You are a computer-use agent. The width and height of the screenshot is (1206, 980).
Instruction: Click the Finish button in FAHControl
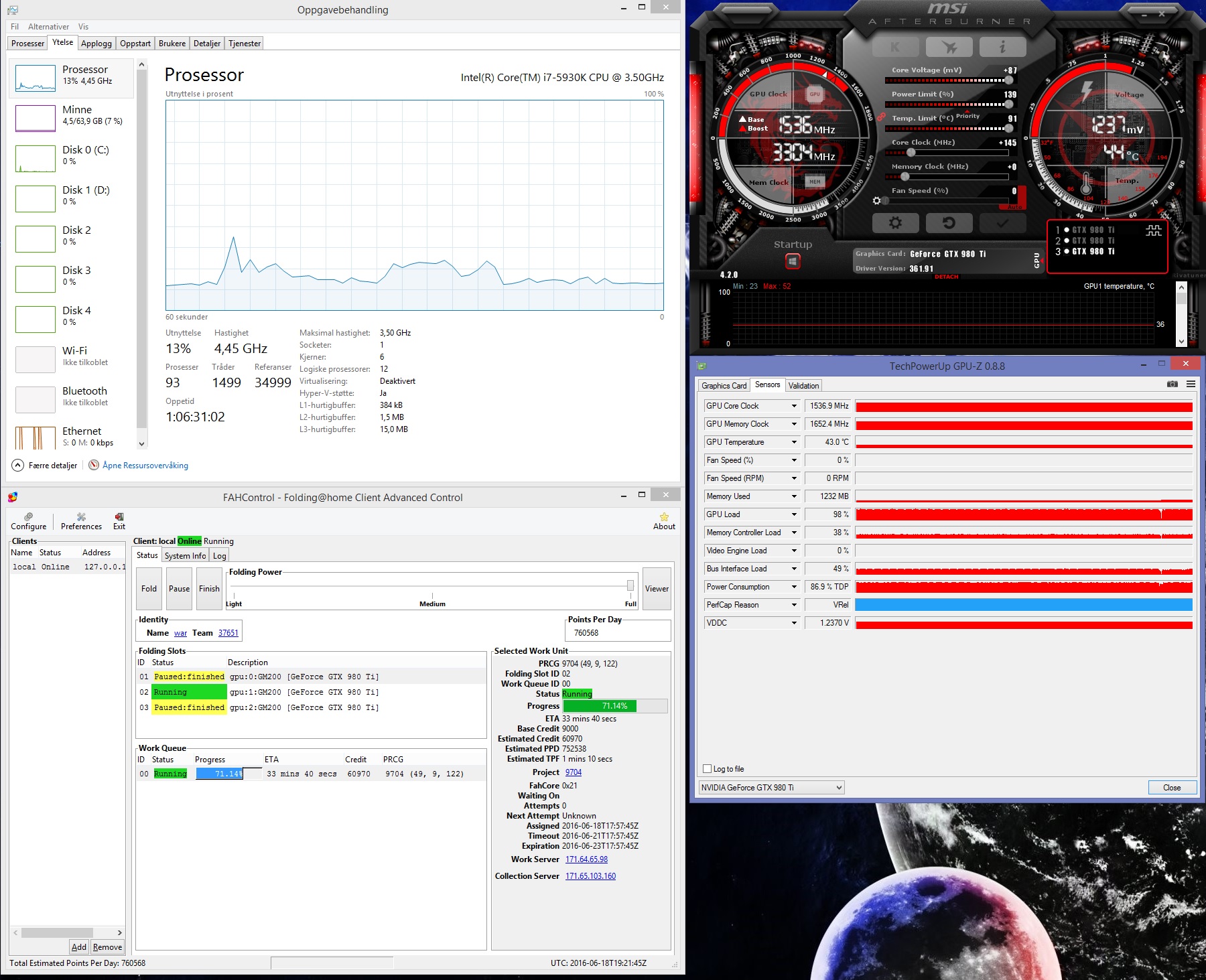(x=209, y=589)
